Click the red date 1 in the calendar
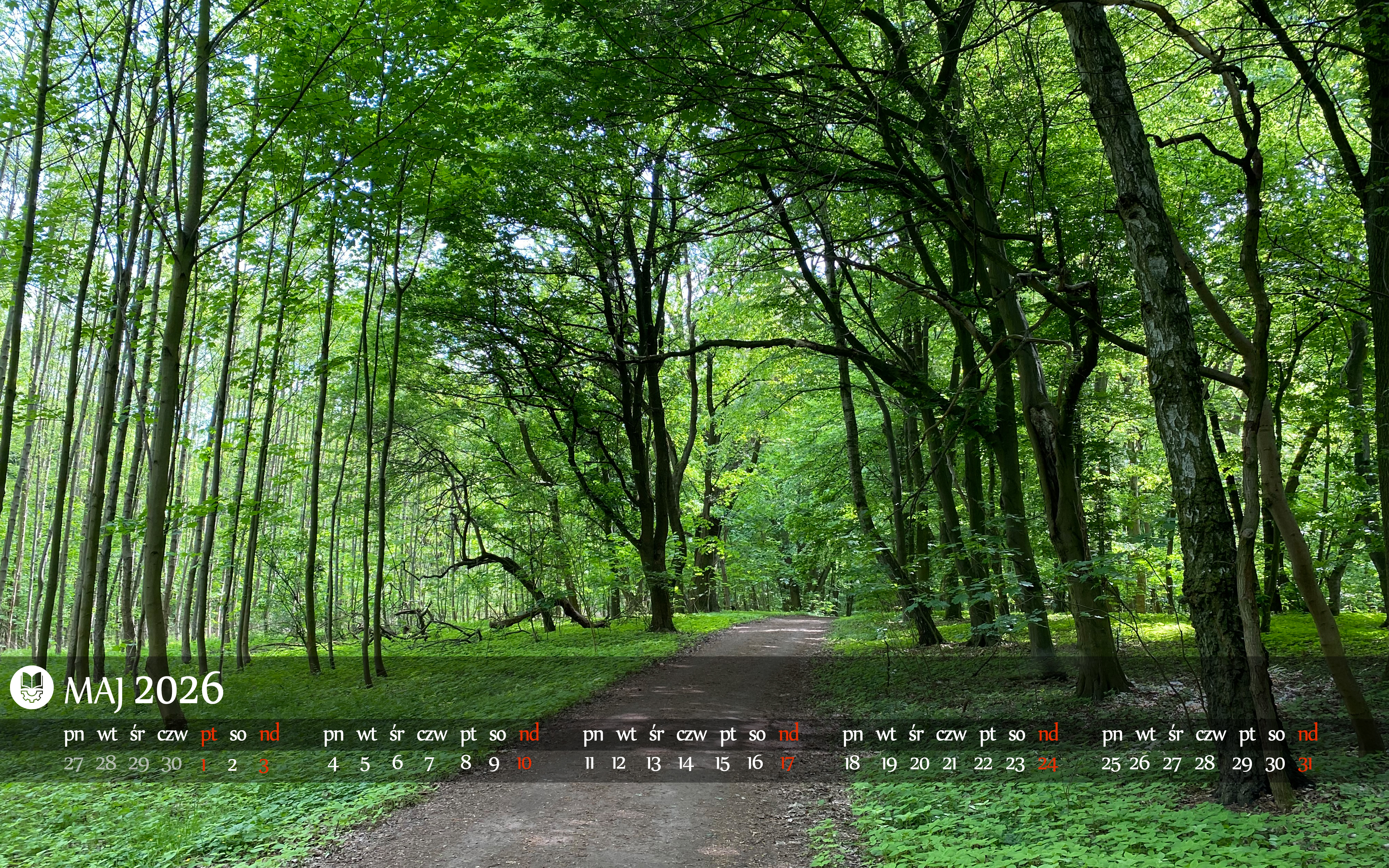1389x868 pixels. click(x=203, y=765)
